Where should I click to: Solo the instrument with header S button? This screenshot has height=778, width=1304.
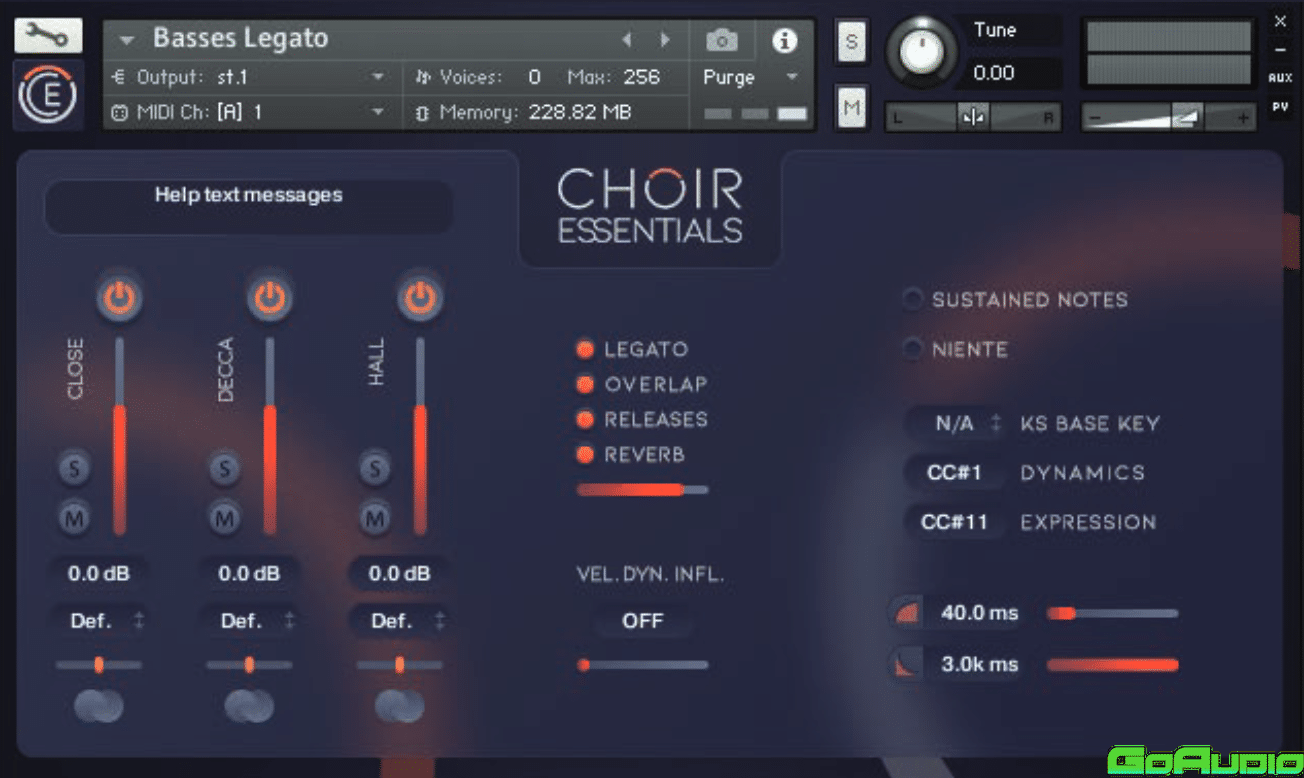pos(851,42)
